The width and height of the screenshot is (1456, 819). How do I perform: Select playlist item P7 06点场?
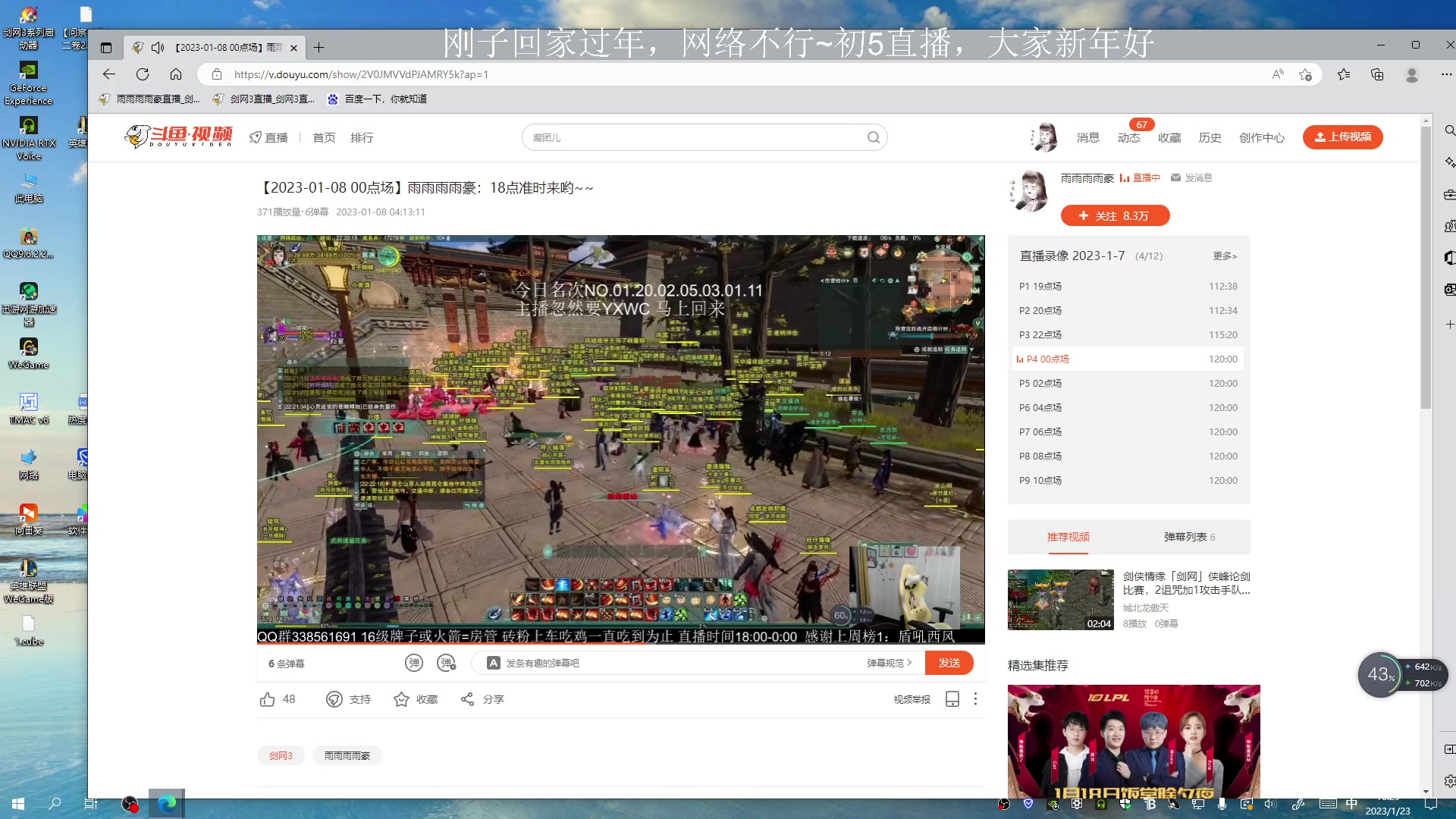point(1128,431)
